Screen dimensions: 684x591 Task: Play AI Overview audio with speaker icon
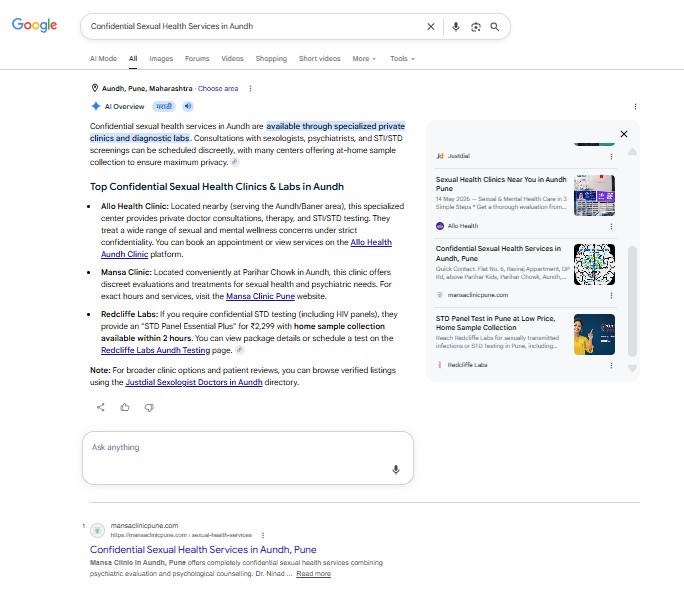click(x=188, y=106)
